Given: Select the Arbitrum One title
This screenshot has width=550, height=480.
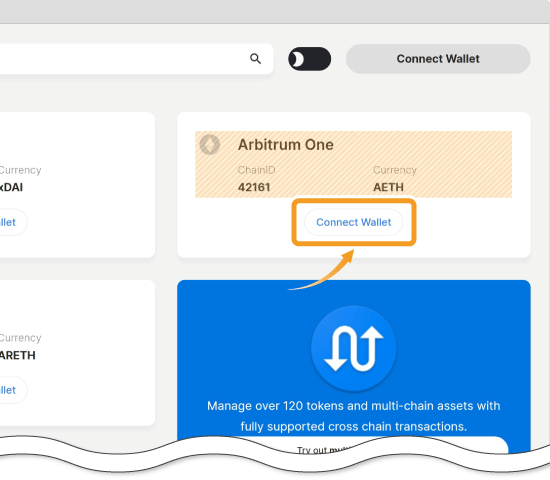Looking at the screenshot, I should [x=286, y=145].
